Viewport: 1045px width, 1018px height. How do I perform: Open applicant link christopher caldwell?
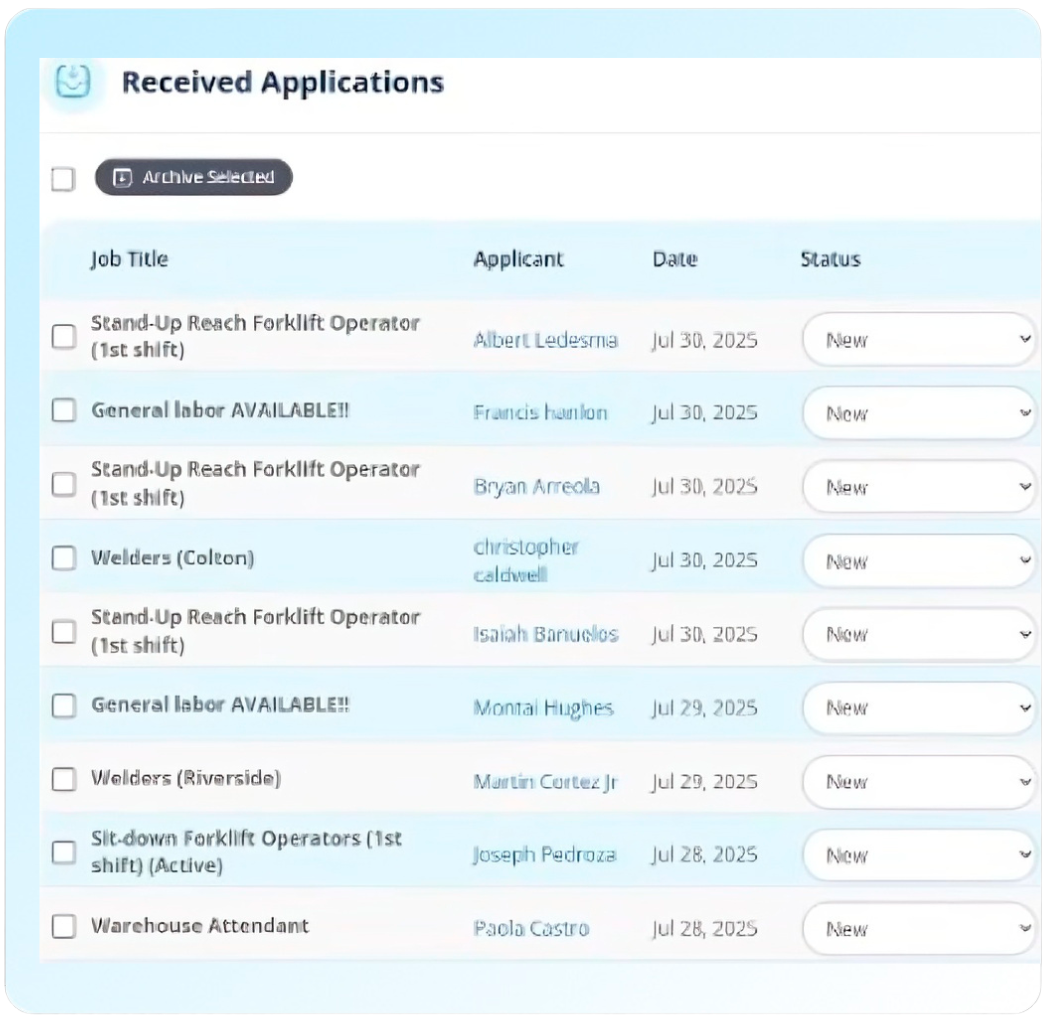[x=526, y=562]
